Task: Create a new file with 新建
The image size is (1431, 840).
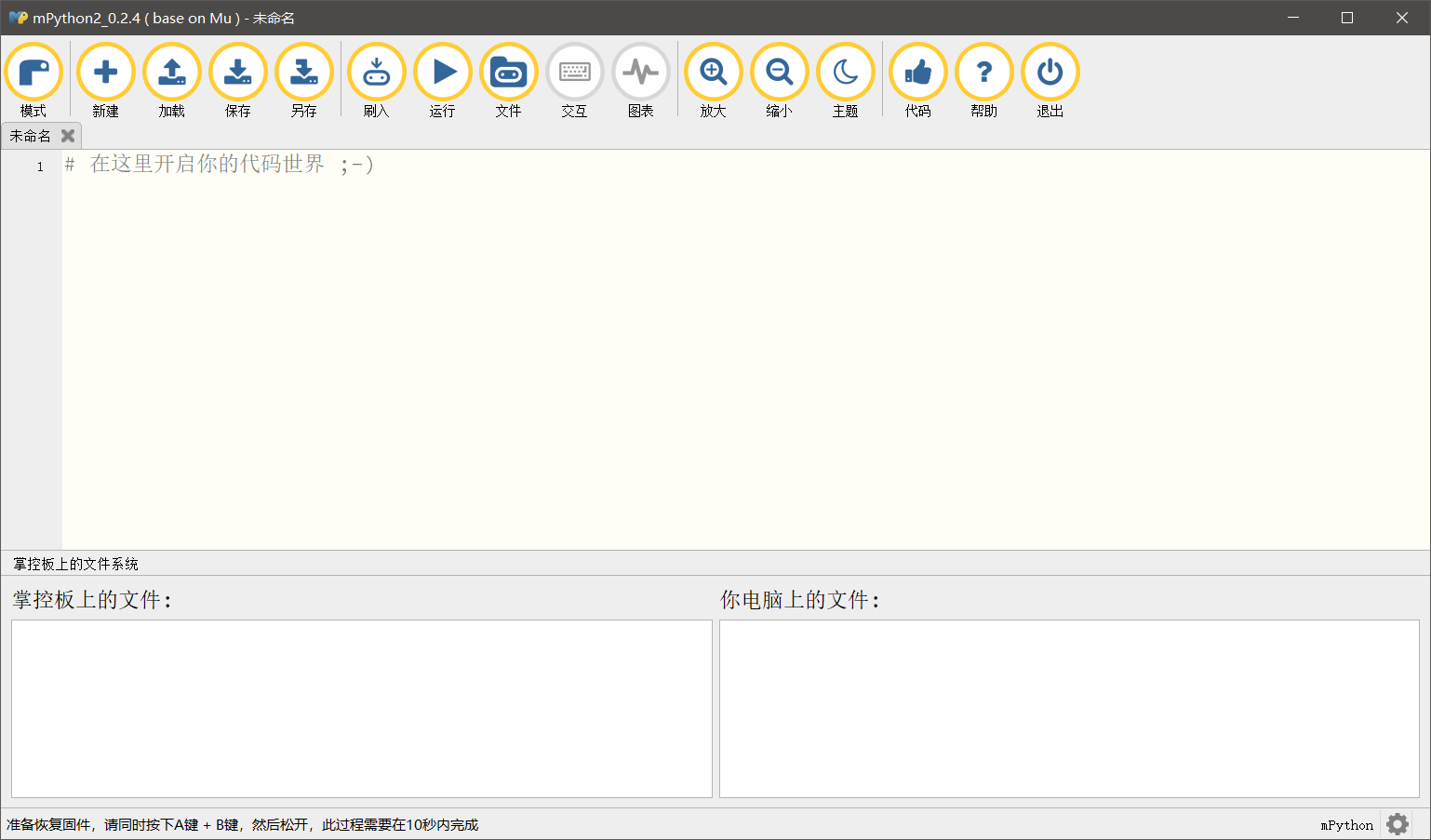Action: tap(105, 81)
